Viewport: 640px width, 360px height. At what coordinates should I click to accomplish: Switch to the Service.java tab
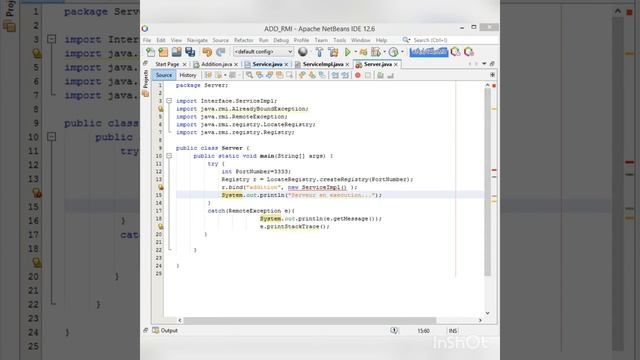(267, 64)
